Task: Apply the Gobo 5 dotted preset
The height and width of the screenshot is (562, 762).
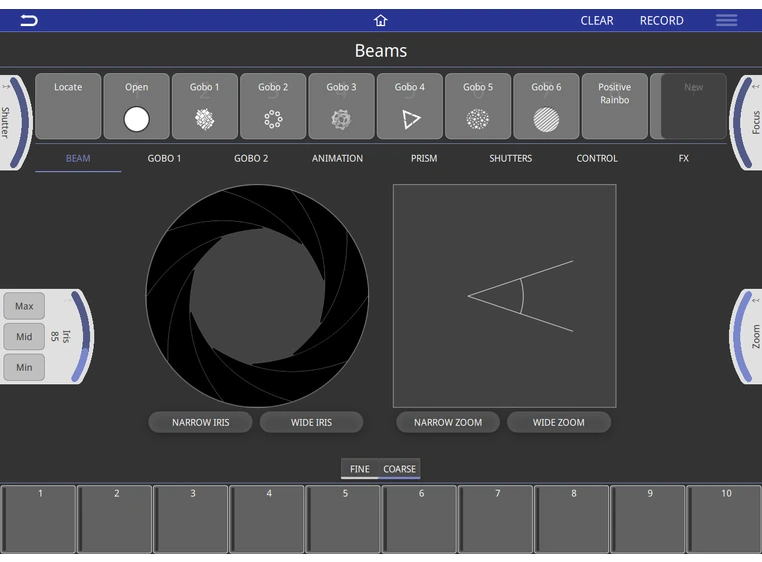Action: point(478,106)
